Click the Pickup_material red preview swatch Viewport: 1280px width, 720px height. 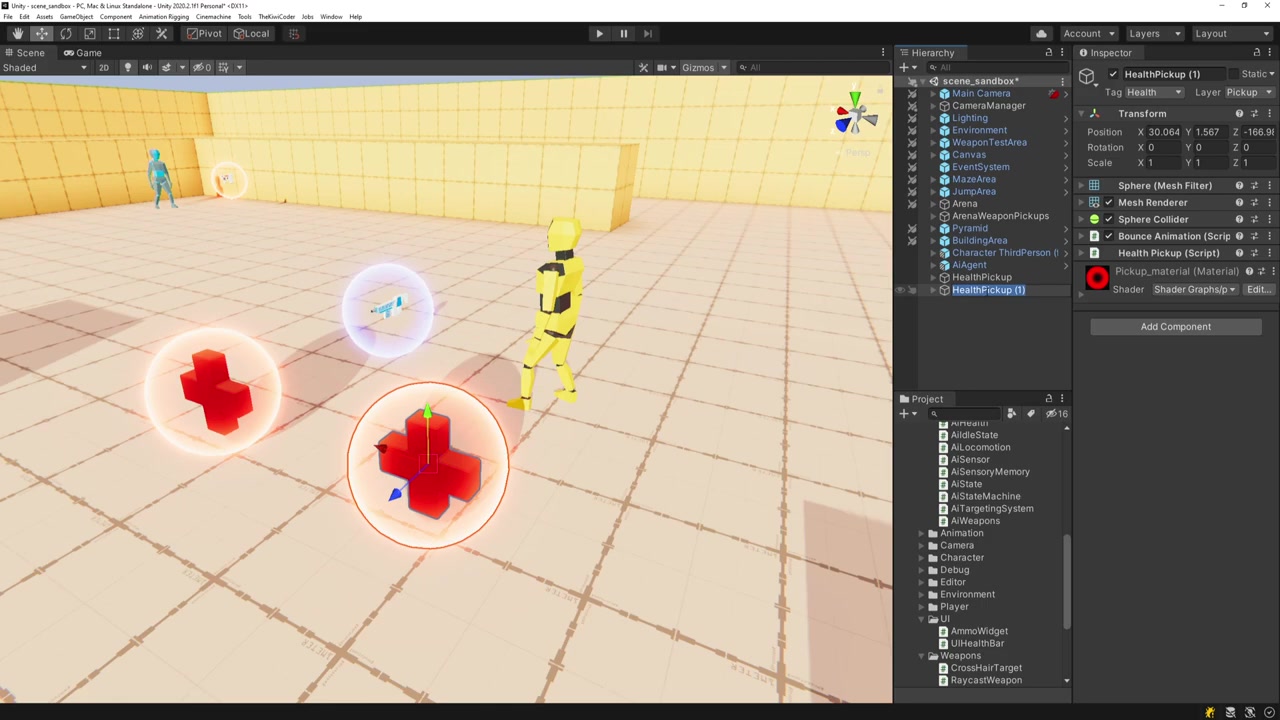pos(1097,280)
